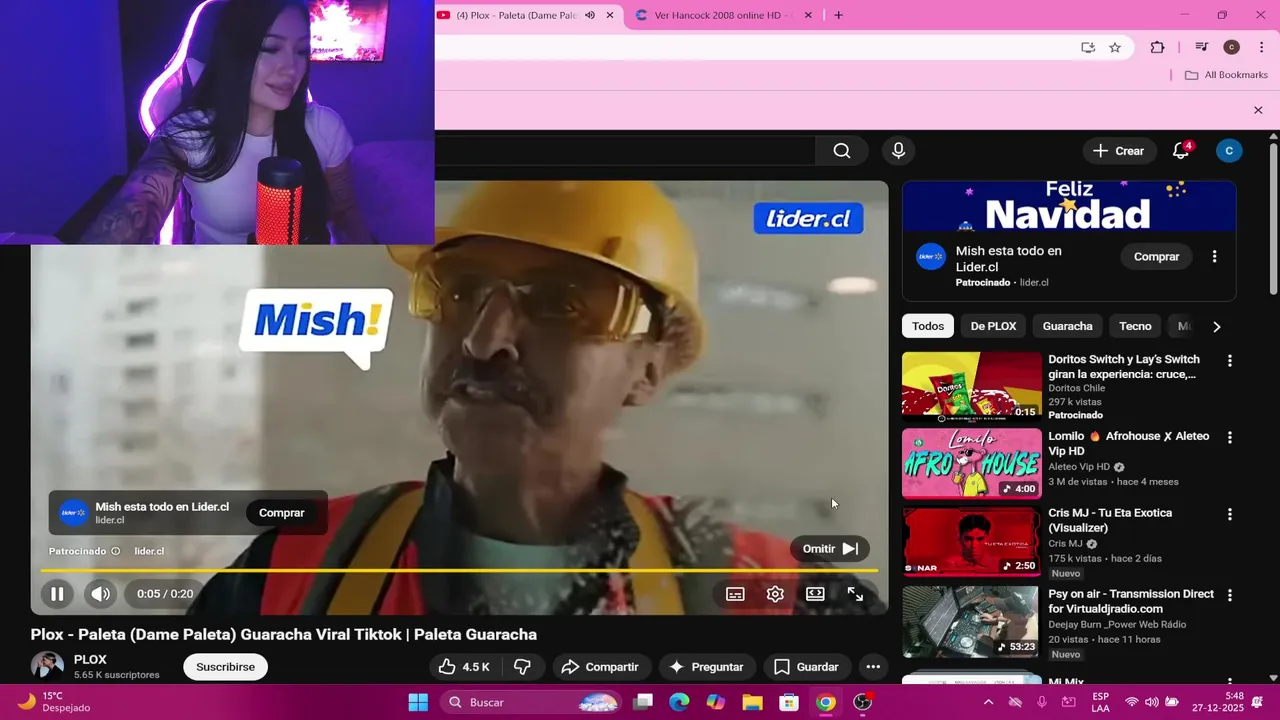Open the Chrome three-dot menu
Image resolution: width=1280 pixels, height=720 pixels.
[1261, 47]
